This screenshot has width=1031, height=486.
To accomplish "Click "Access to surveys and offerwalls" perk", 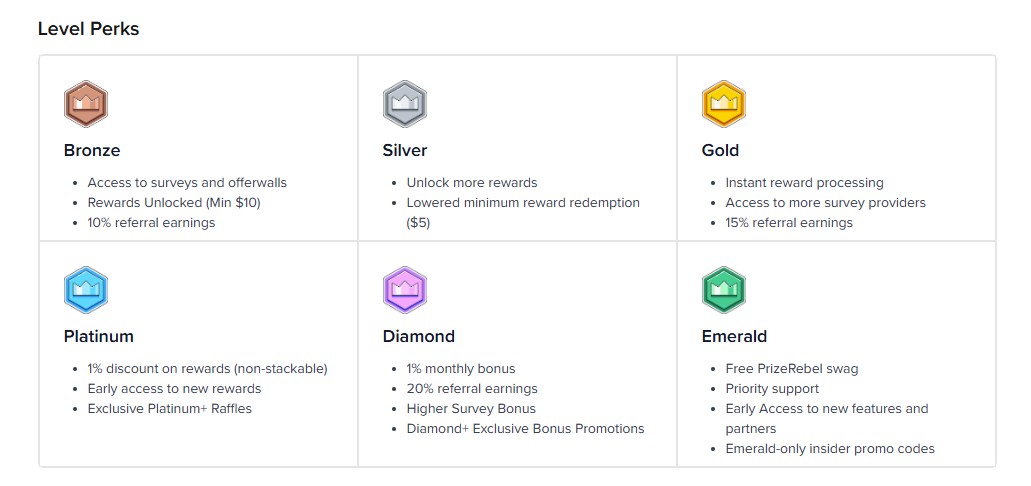I will (187, 183).
